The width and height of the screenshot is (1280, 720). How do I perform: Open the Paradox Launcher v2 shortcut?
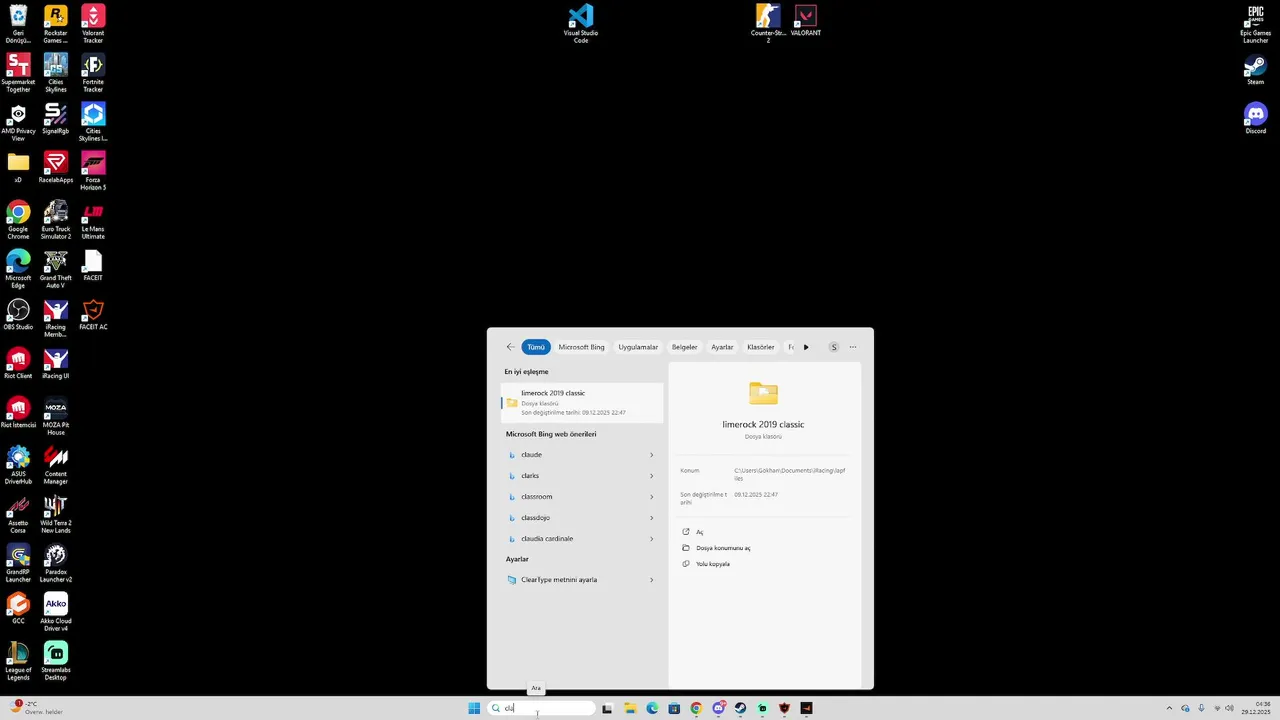(56, 563)
